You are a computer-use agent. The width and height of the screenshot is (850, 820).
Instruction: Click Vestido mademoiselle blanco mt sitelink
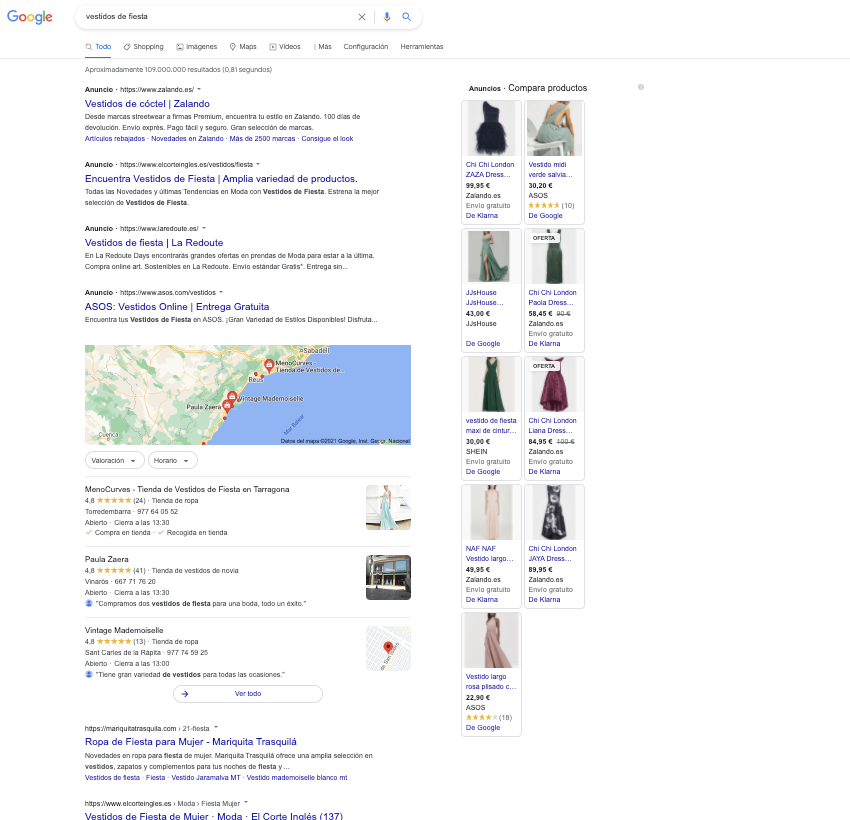coord(297,778)
